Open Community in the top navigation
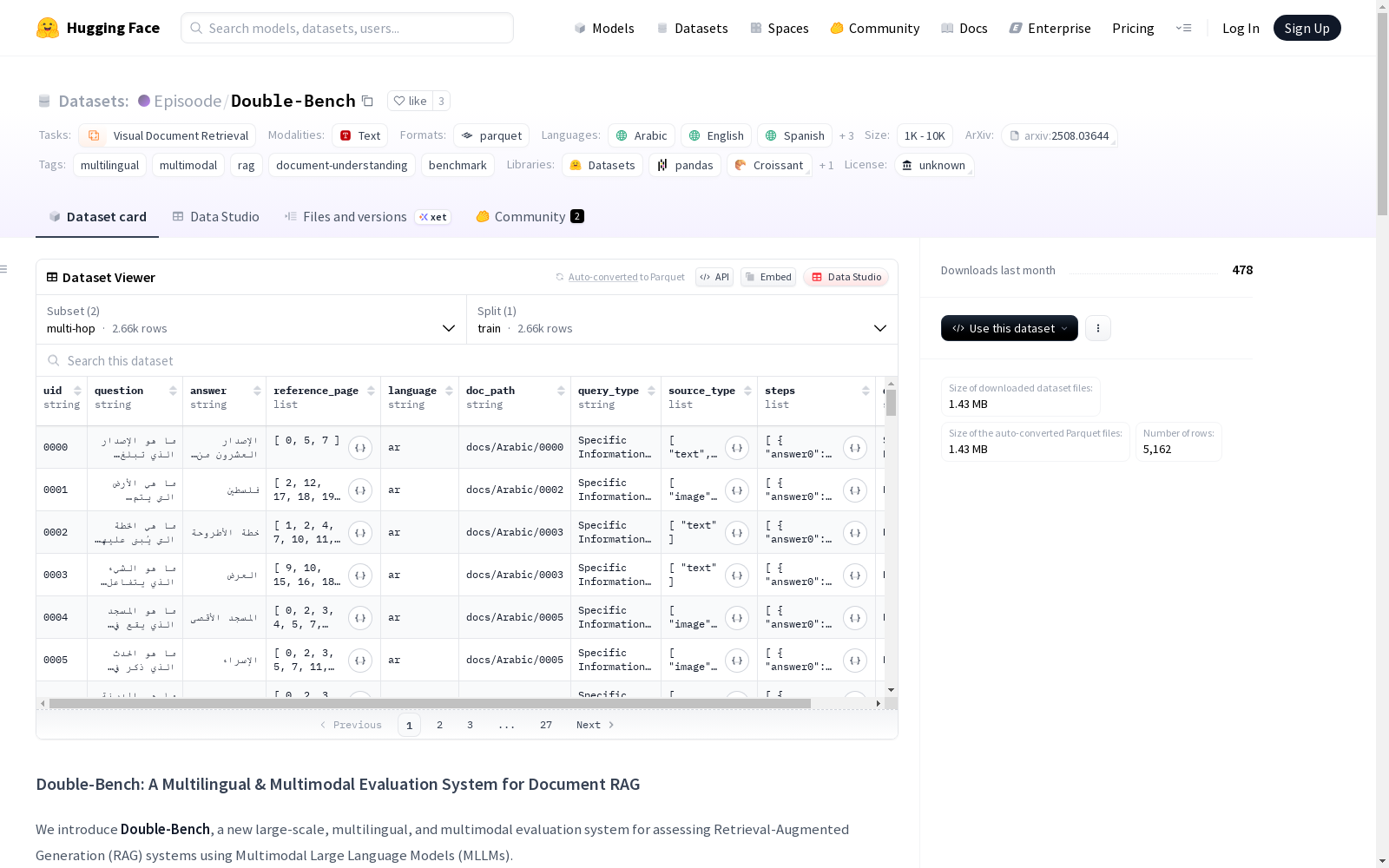The height and width of the screenshot is (868, 1389). tap(874, 28)
